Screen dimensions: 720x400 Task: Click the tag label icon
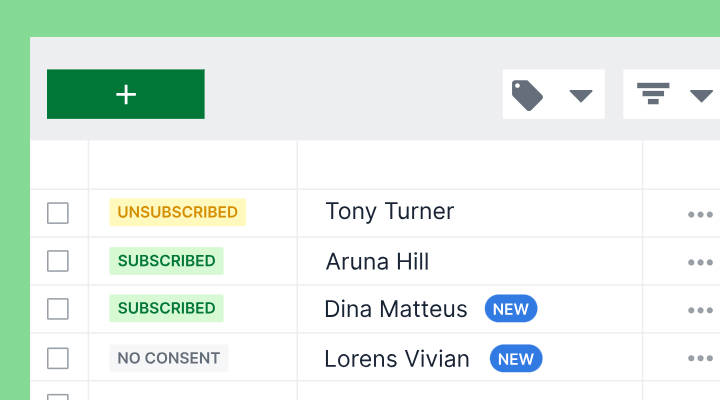click(x=527, y=95)
